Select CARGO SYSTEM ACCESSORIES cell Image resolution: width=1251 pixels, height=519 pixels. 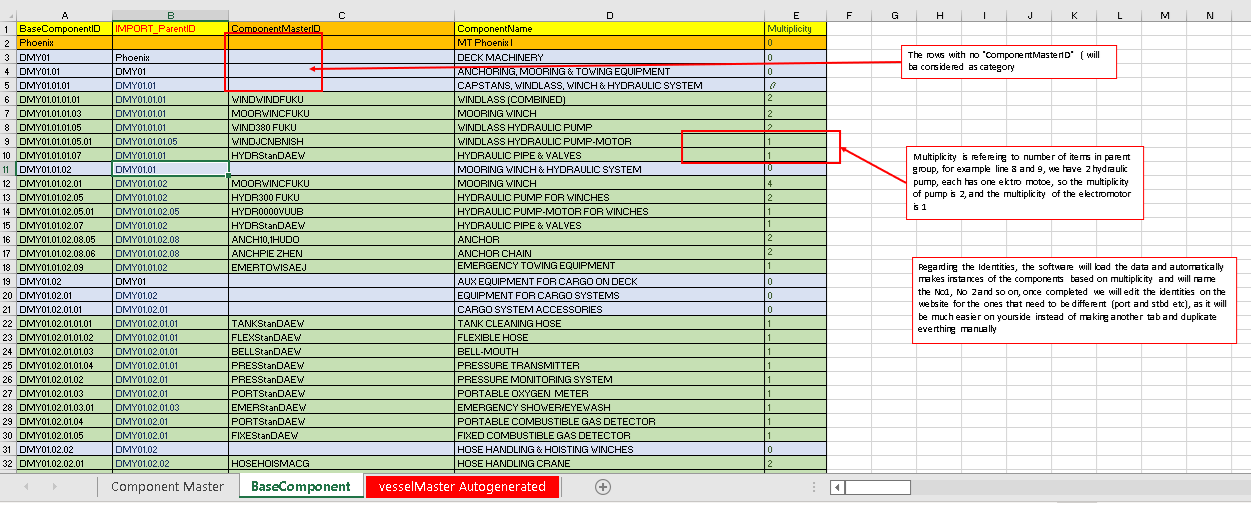[609, 309]
